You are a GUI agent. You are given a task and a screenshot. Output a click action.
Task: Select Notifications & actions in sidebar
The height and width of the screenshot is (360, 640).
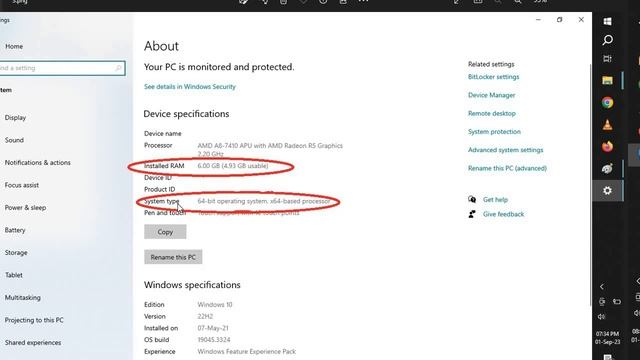[38, 162]
